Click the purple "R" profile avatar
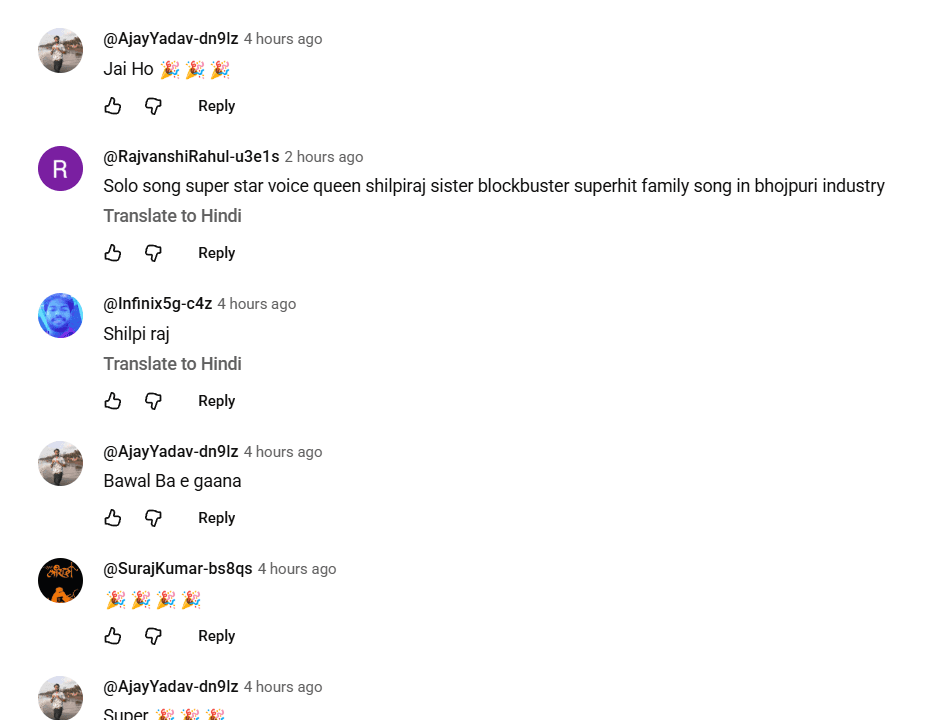The width and height of the screenshot is (947, 720). coord(60,168)
